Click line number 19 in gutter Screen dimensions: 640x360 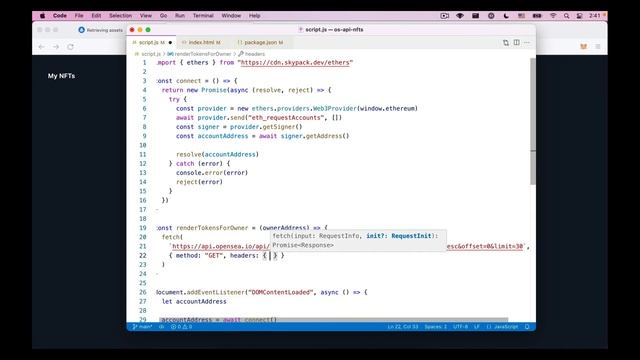pyautogui.click(x=142, y=228)
